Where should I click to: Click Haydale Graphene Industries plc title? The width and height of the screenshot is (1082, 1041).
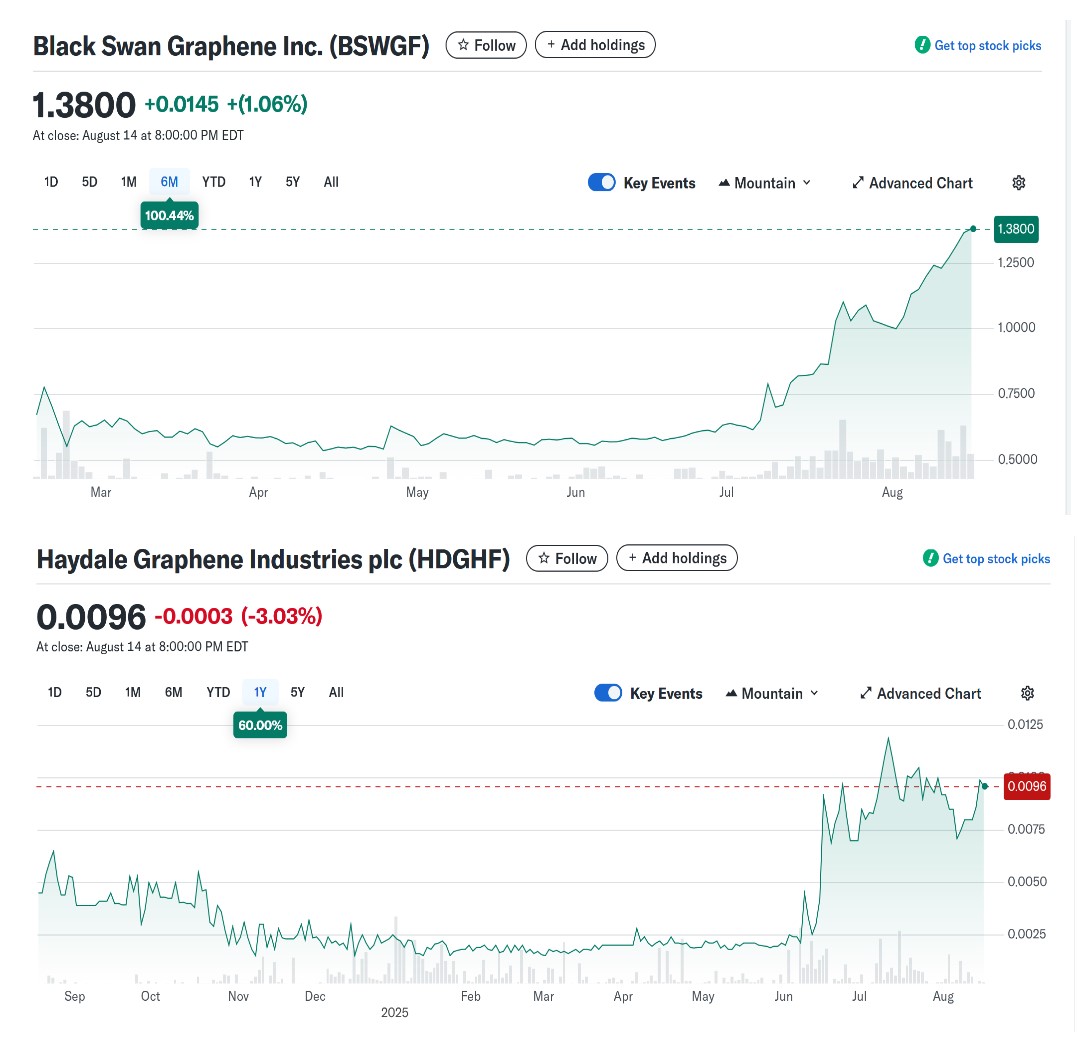[x=273, y=559]
